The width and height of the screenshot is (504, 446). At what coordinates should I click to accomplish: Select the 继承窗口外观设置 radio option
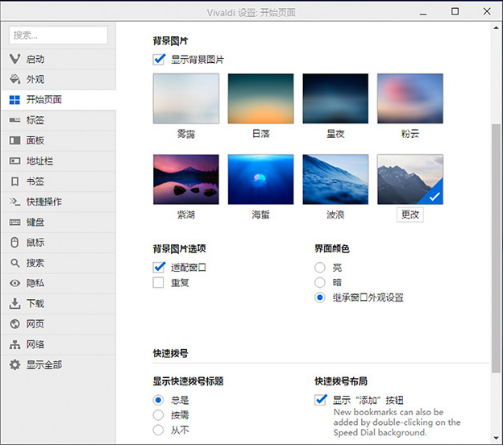(320, 297)
